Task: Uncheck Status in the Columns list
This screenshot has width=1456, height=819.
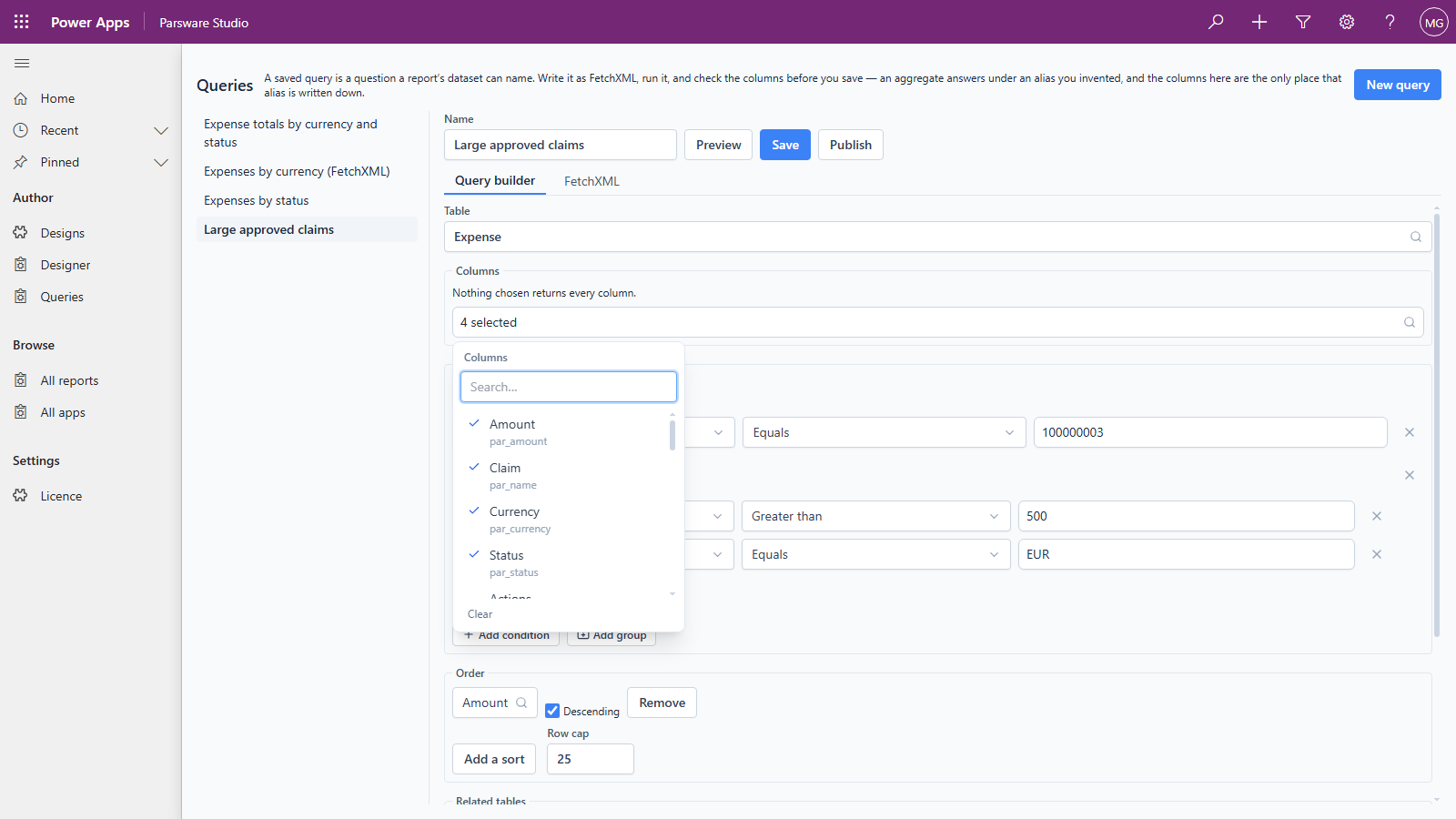Action: 564,562
